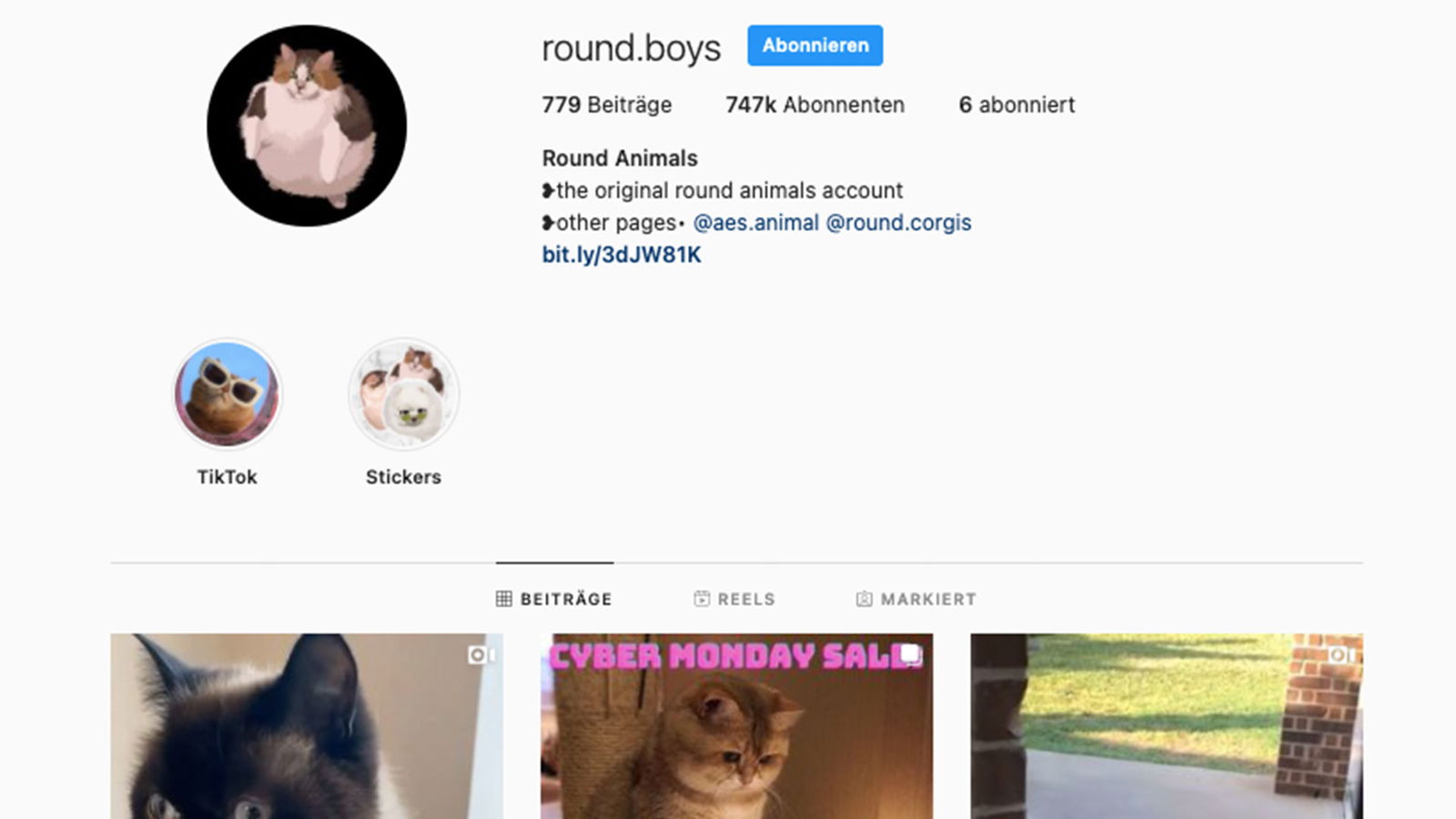Click the carousel icon on black cat post
Screen dimensions: 1456x819
(481, 655)
